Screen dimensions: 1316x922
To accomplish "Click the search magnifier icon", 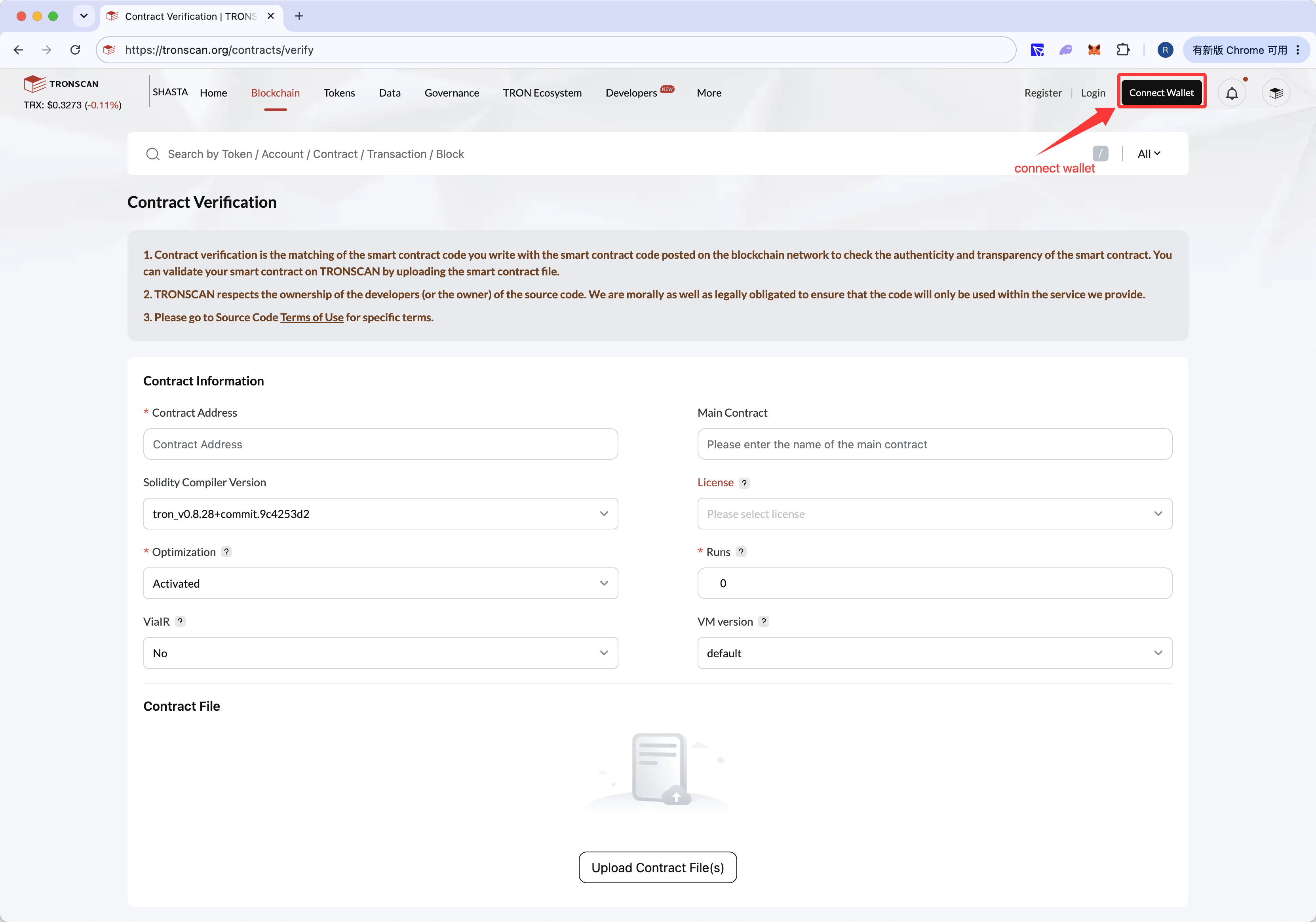I will [152, 154].
